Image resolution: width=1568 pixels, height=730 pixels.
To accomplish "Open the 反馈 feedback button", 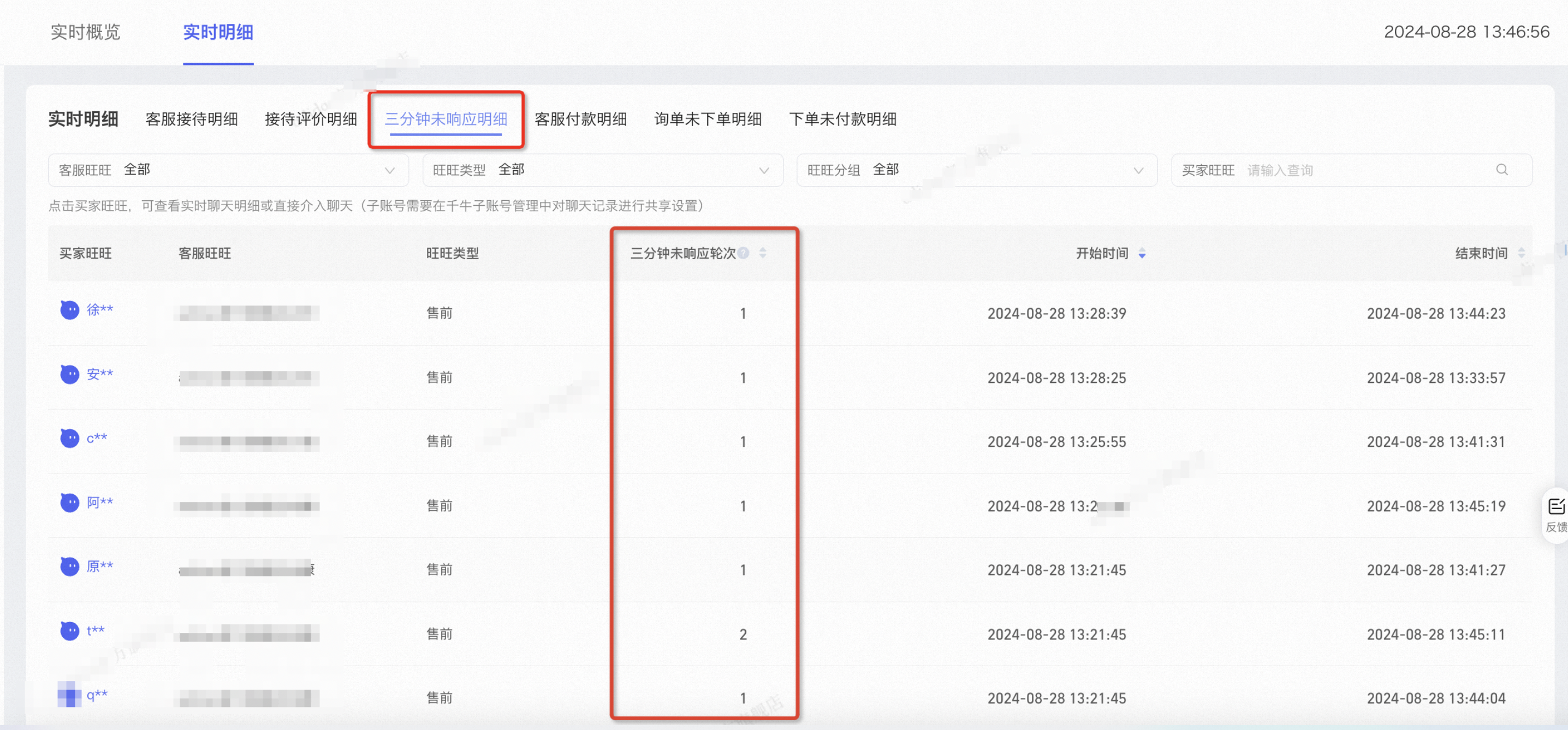I will [x=1556, y=514].
